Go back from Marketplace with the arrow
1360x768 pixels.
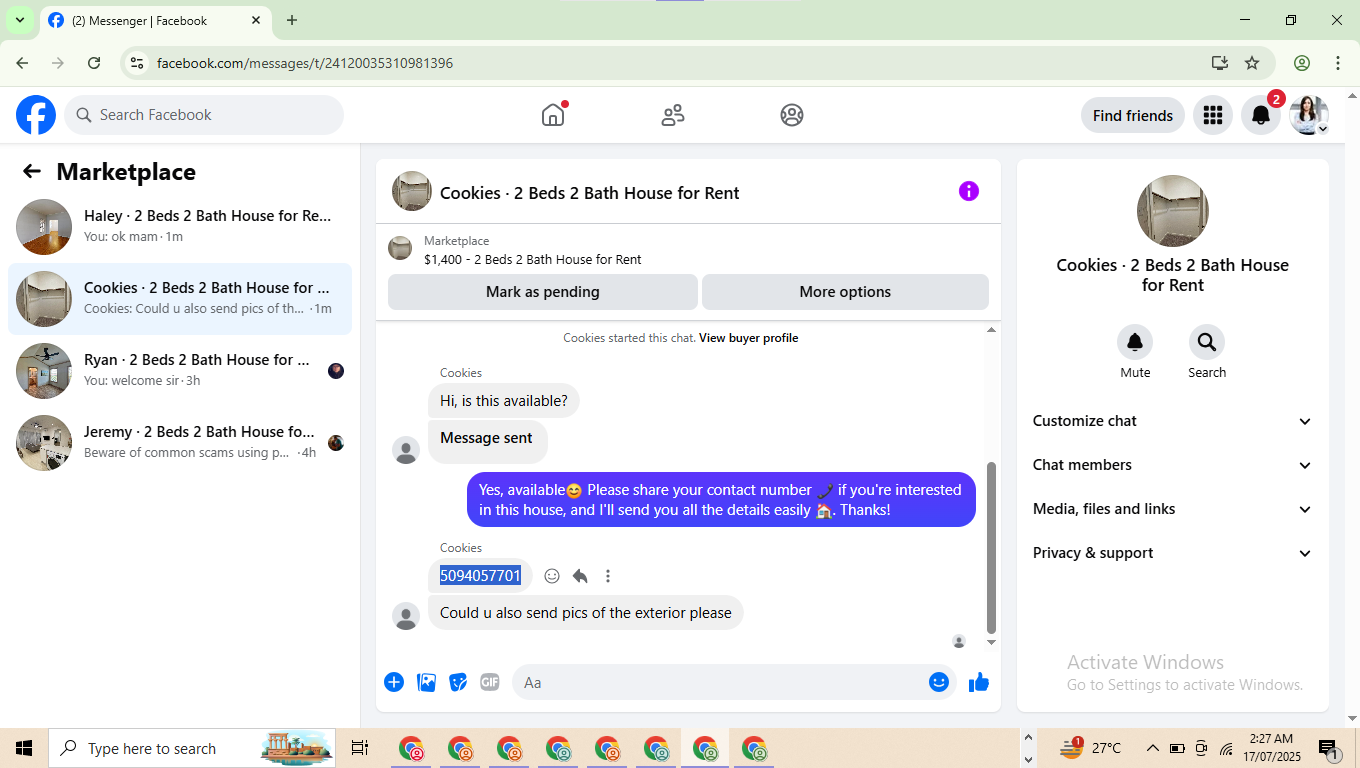tap(32, 171)
